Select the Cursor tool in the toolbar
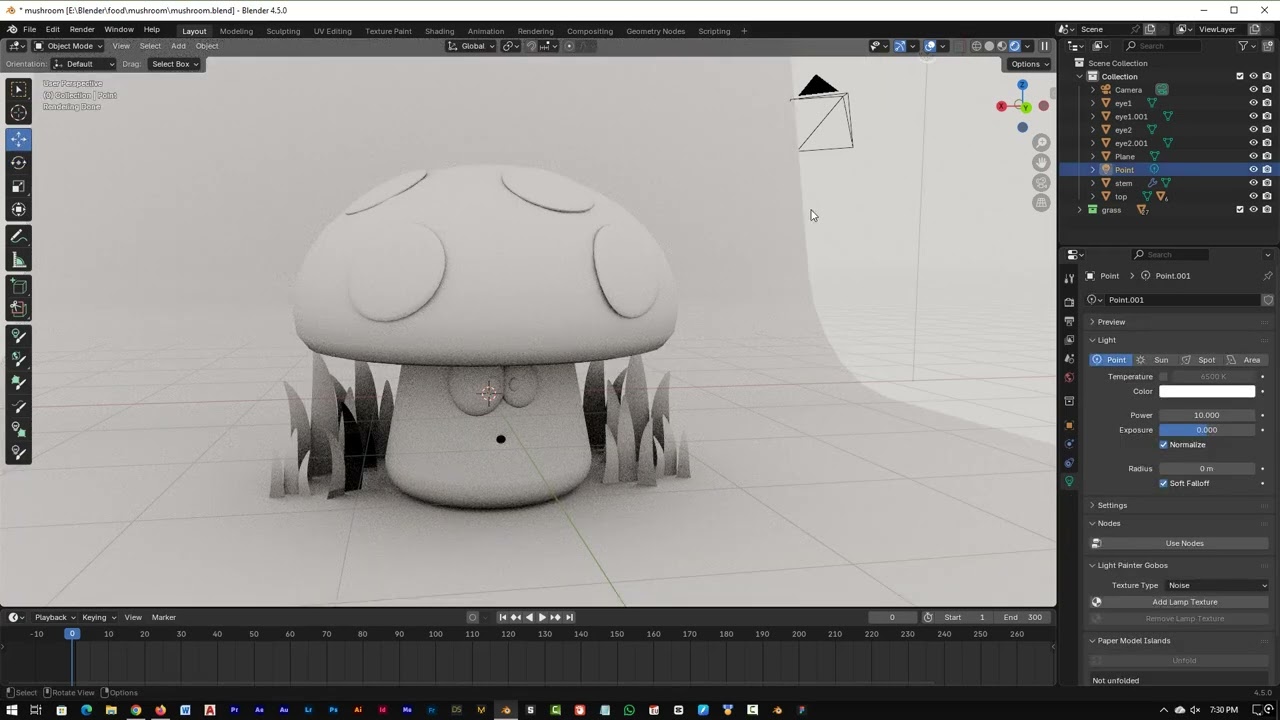This screenshot has height=720, width=1280. coord(18,114)
